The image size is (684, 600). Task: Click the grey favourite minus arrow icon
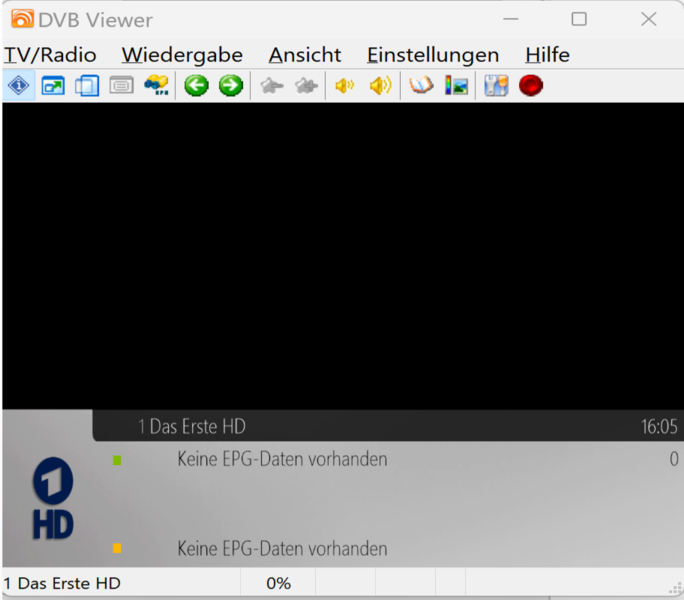coord(272,86)
